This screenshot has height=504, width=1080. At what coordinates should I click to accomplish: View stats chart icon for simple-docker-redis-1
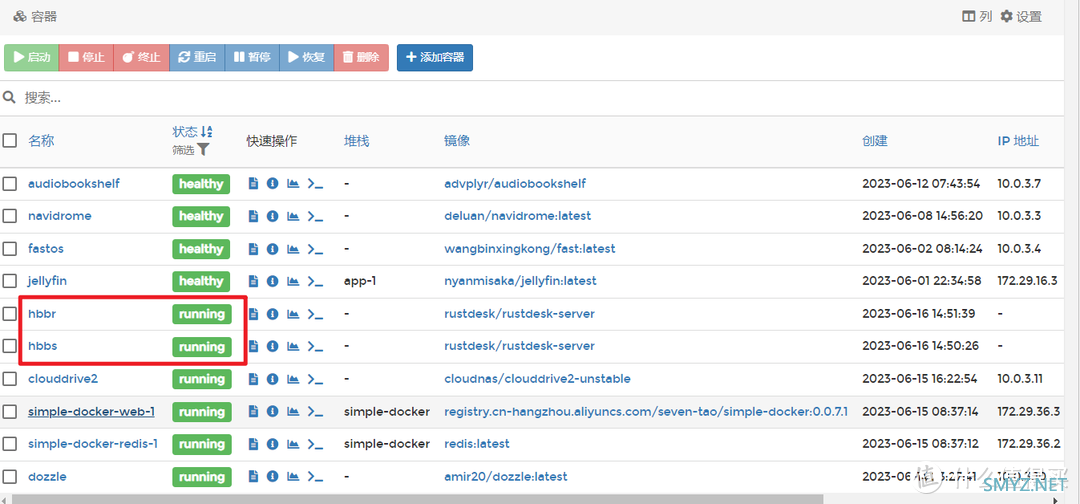tap(293, 444)
